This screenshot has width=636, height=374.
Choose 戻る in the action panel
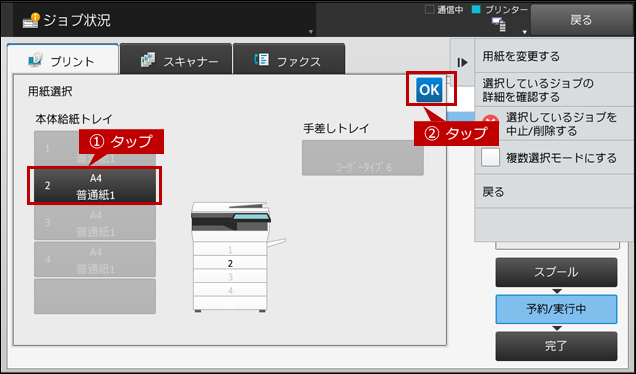pyautogui.click(x=554, y=191)
